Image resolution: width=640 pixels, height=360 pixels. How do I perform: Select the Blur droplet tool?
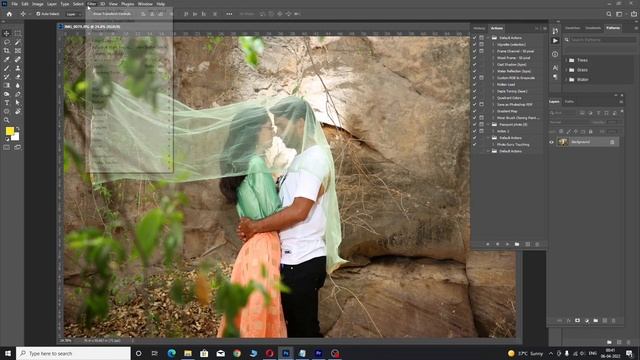pos(18,85)
